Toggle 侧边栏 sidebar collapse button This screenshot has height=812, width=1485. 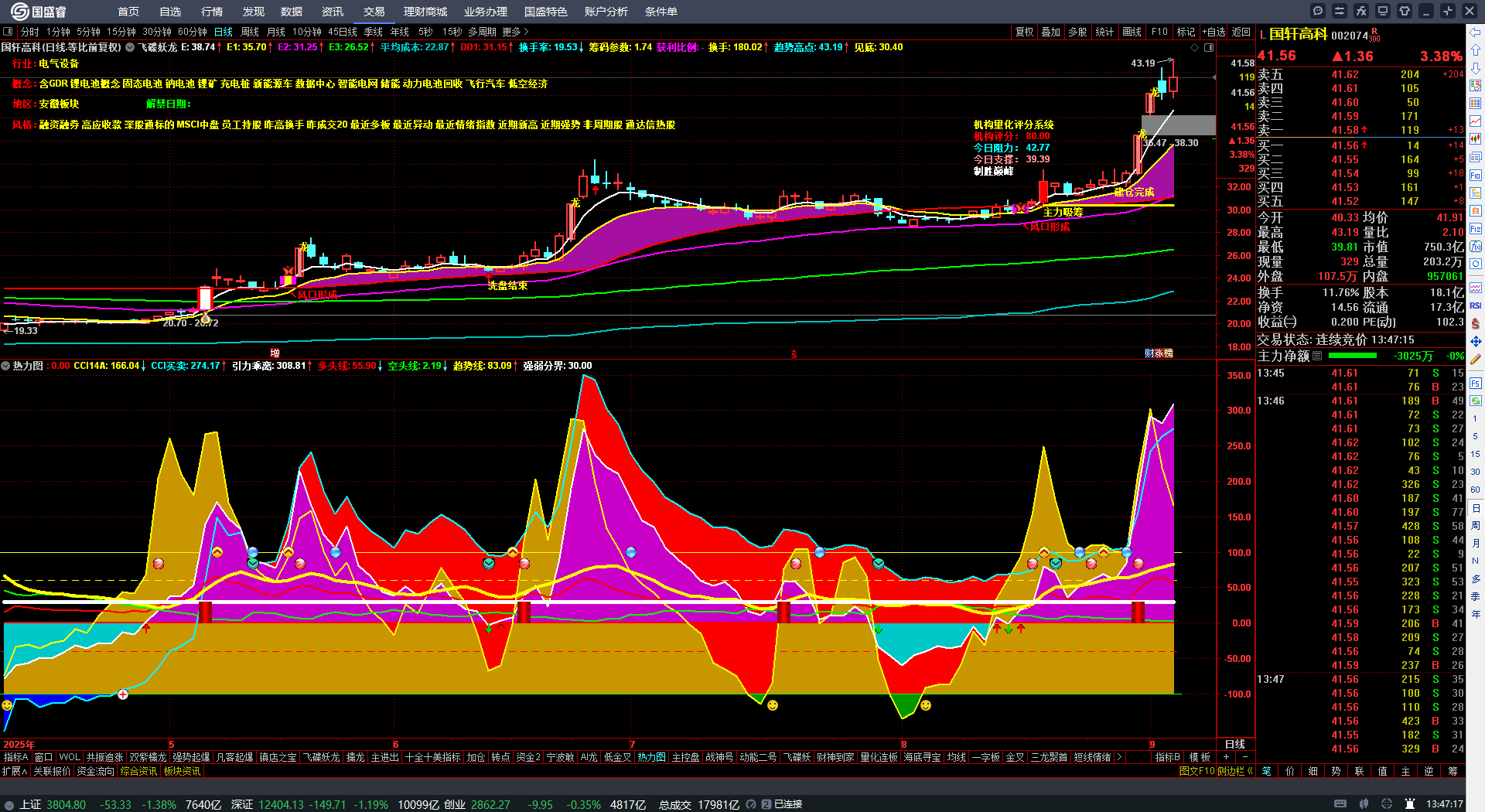coord(1234,771)
